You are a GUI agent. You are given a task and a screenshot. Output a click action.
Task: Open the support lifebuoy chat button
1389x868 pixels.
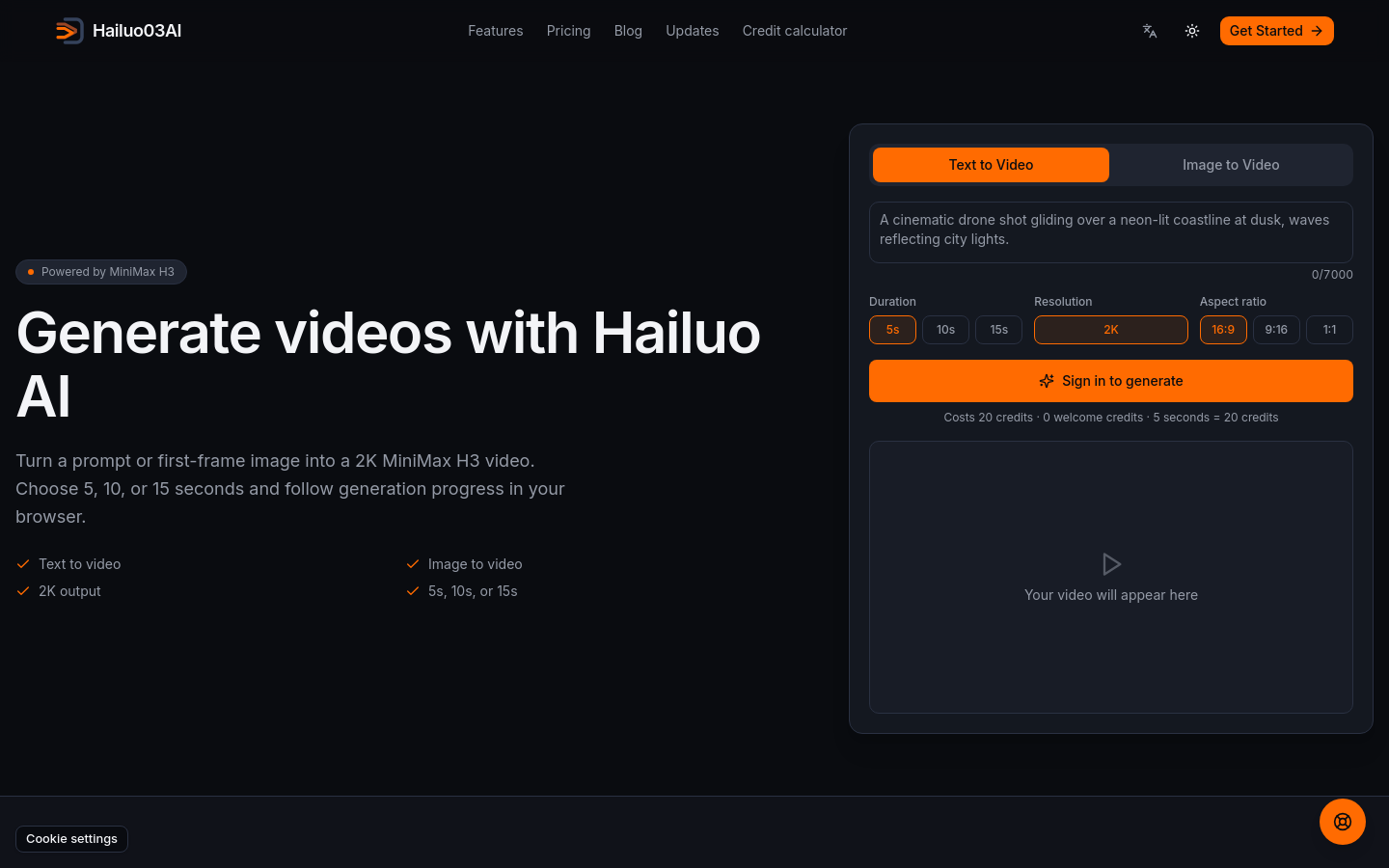1343,822
